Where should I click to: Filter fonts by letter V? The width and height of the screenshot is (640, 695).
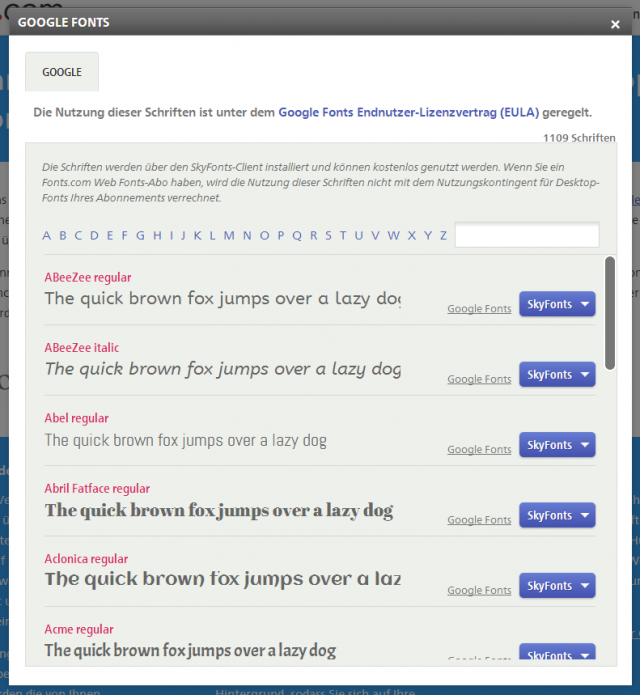[x=375, y=235]
